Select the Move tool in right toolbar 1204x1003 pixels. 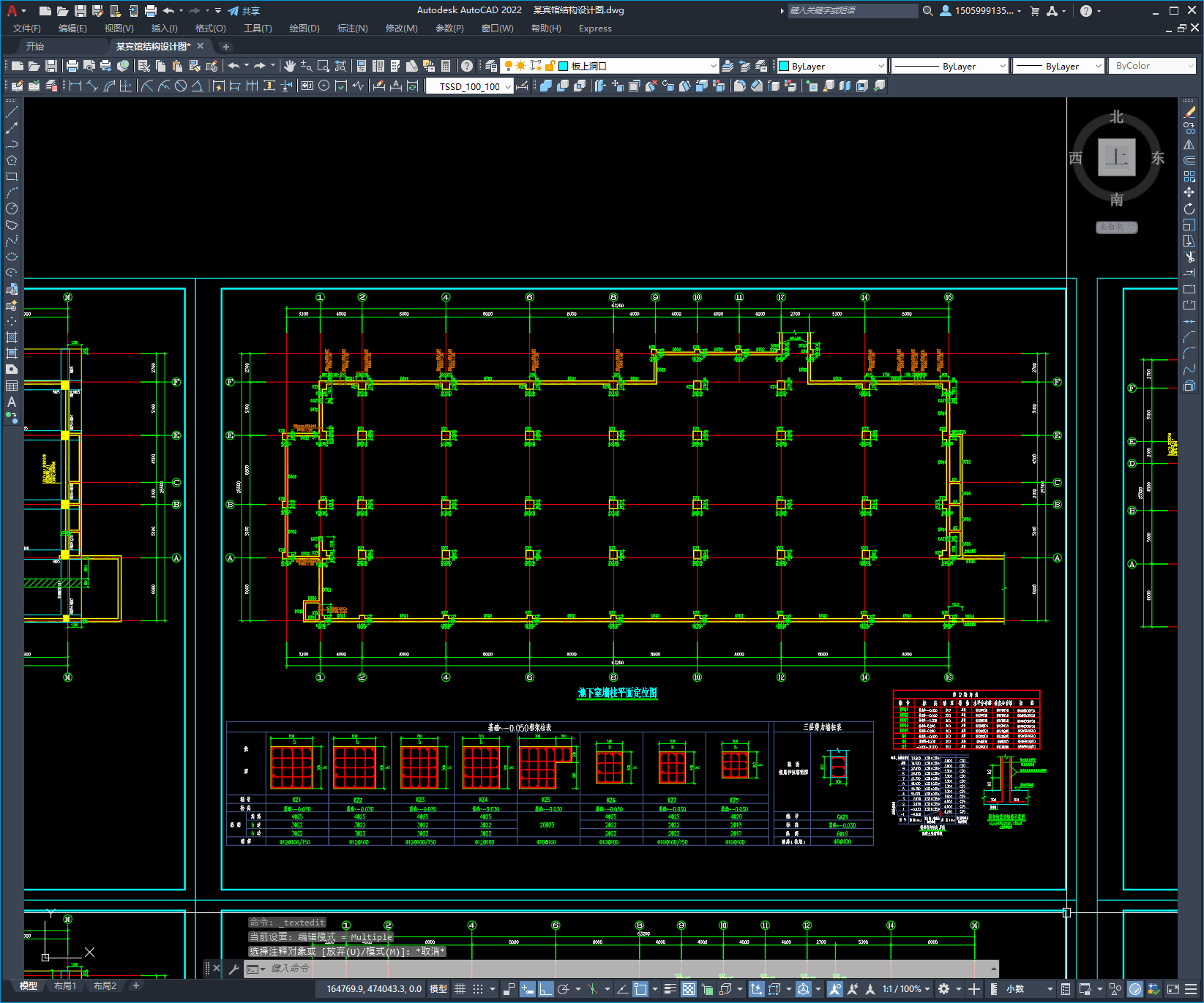(x=1189, y=192)
